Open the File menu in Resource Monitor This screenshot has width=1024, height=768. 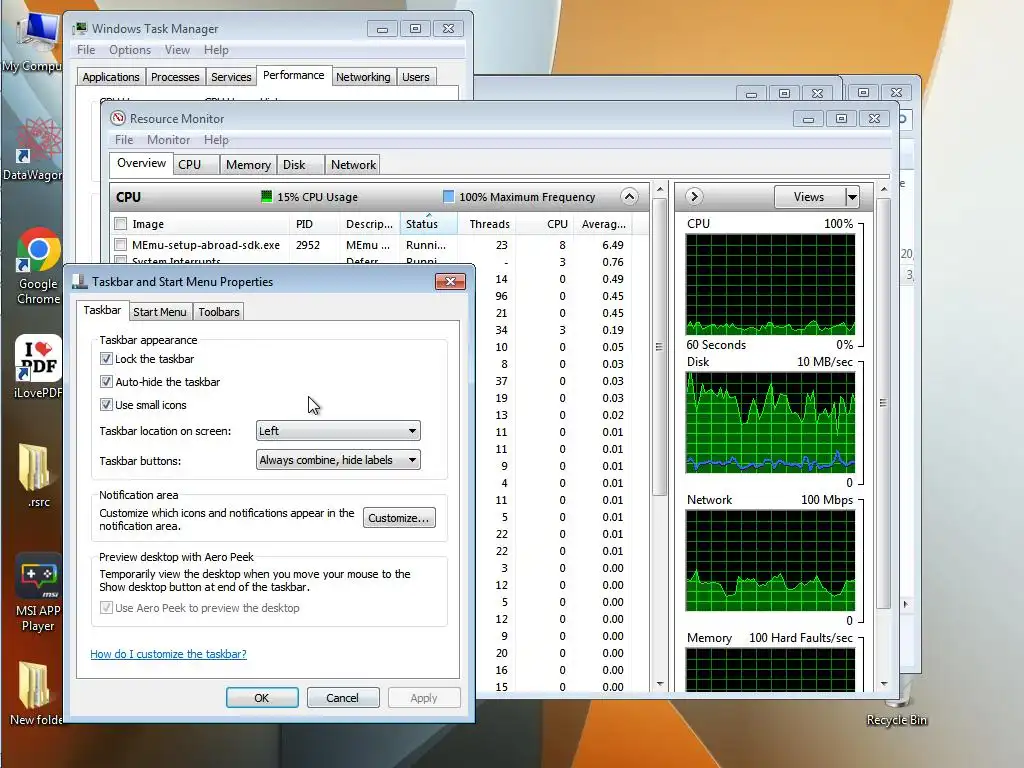coord(123,140)
